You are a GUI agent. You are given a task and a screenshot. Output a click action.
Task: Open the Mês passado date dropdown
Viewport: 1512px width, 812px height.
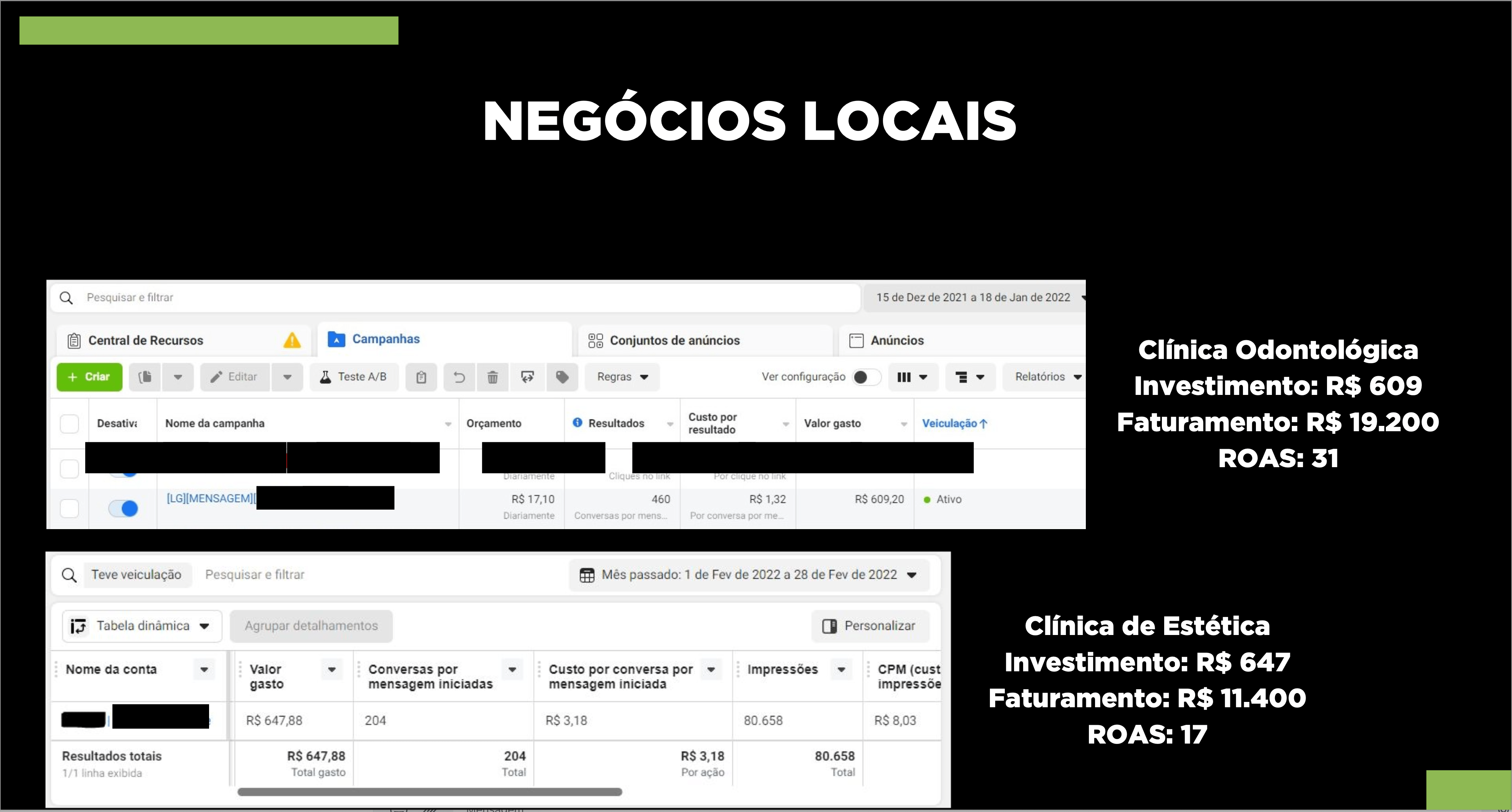point(749,575)
